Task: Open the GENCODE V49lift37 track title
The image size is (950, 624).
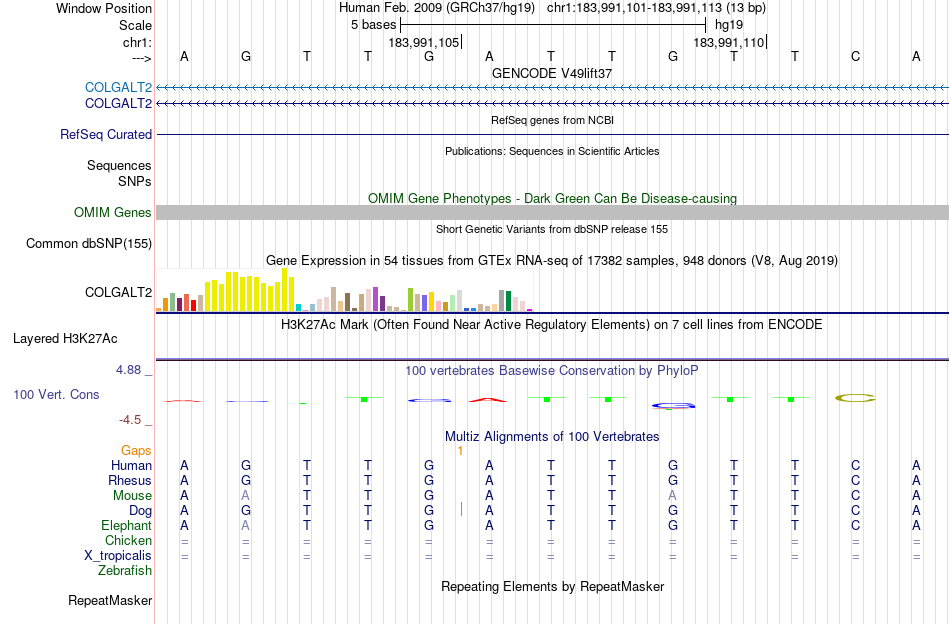Action: pyautogui.click(x=552, y=73)
